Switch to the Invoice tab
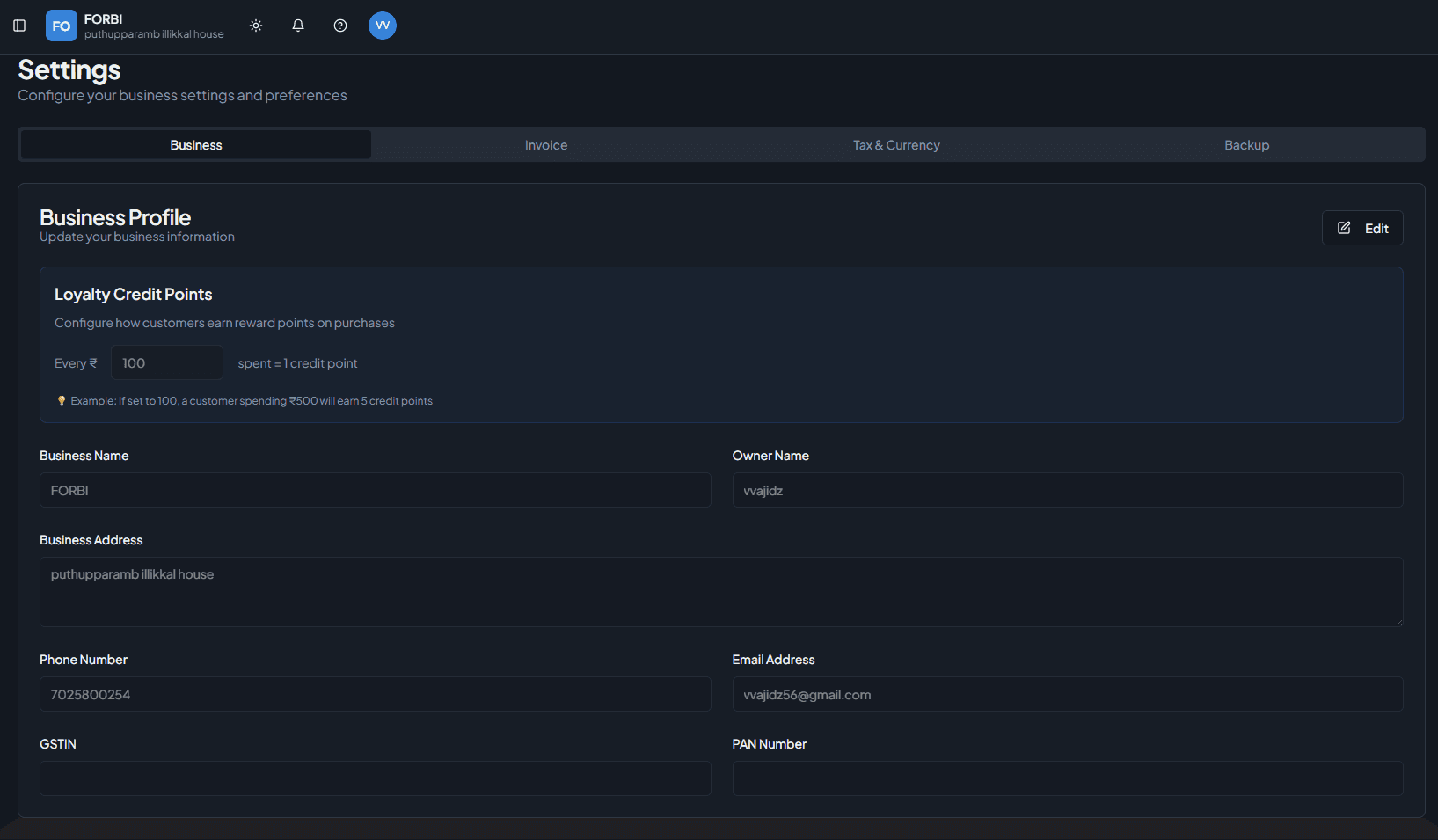1438x840 pixels. point(546,145)
